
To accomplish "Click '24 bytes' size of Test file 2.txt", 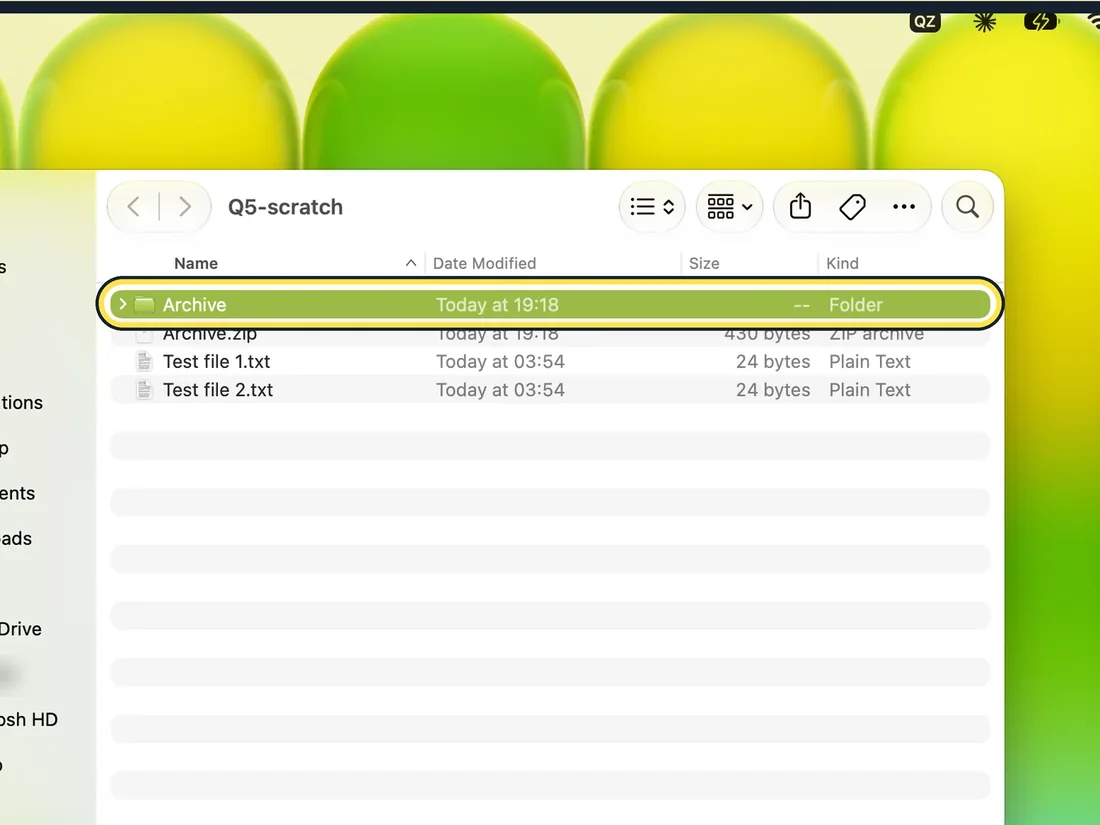I will pos(773,389).
